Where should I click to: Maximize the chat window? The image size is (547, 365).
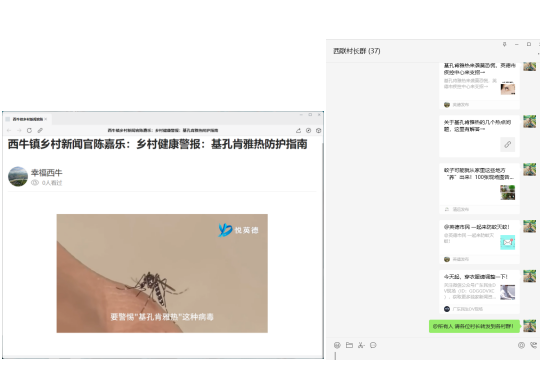point(529,44)
